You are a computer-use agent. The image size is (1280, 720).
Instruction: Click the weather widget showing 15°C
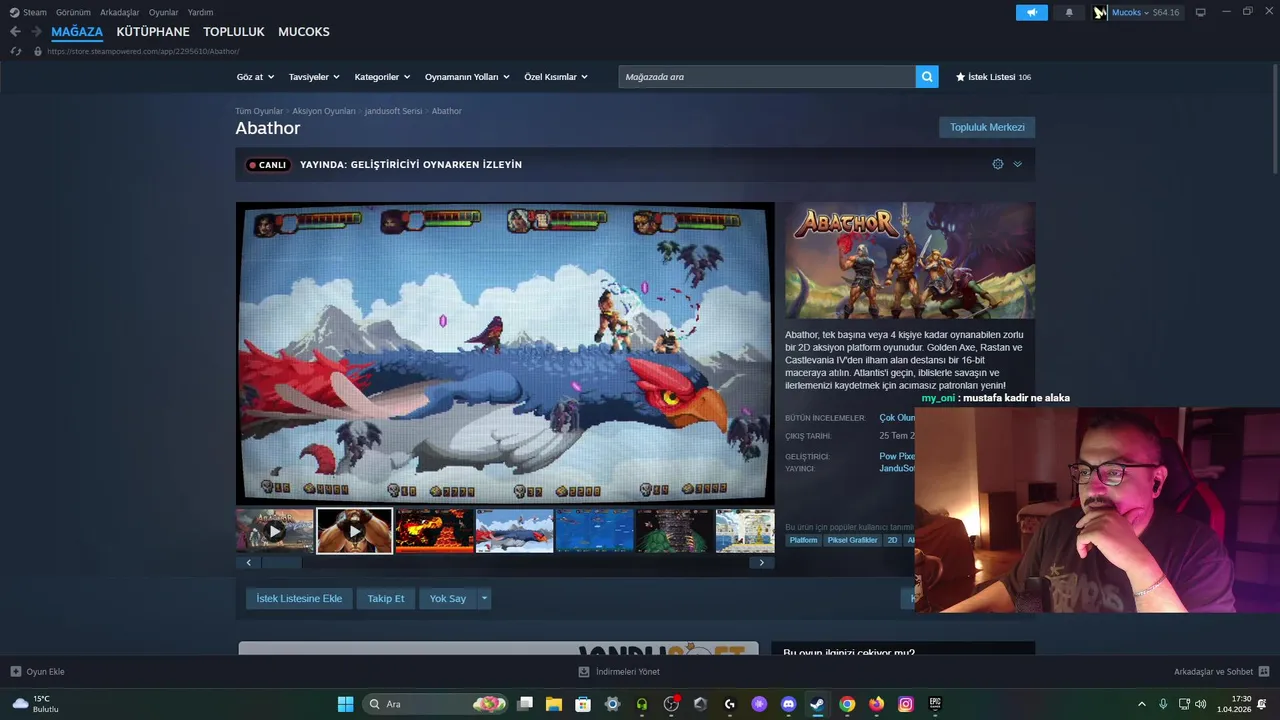coord(35,704)
